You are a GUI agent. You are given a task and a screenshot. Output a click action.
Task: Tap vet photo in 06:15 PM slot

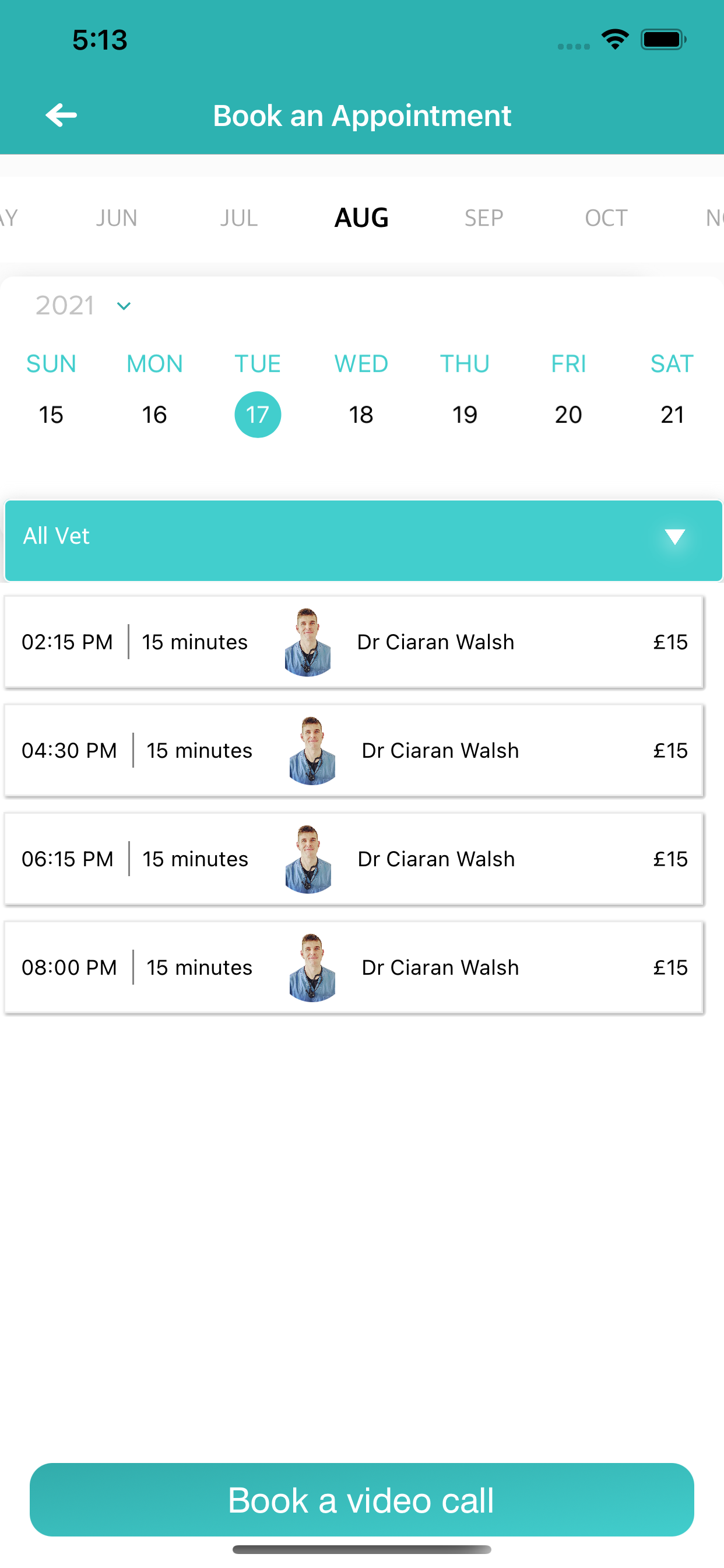[308, 859]
